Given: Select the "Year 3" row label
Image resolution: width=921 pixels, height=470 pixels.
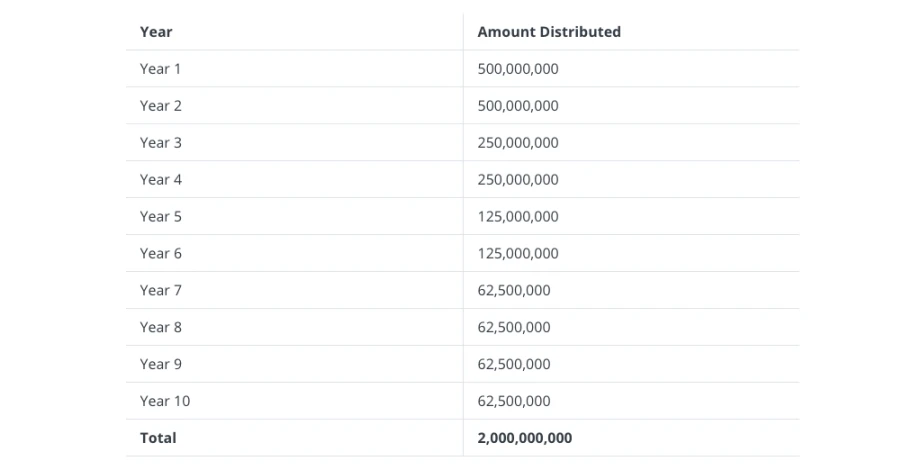Looking at the screenshot, I should (x=161, y=143).
